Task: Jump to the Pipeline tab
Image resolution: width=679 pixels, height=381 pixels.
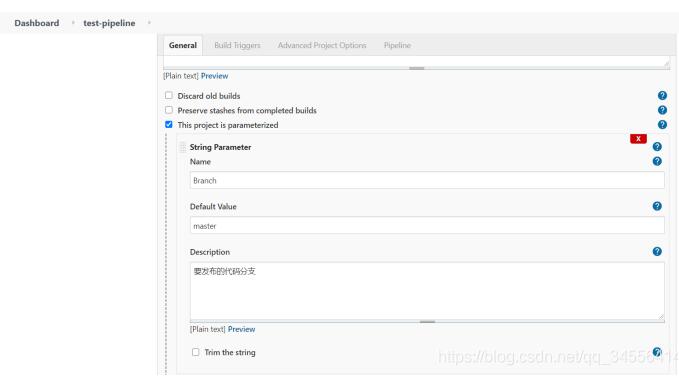Action: pyautogui.click(x=397, y=45)
